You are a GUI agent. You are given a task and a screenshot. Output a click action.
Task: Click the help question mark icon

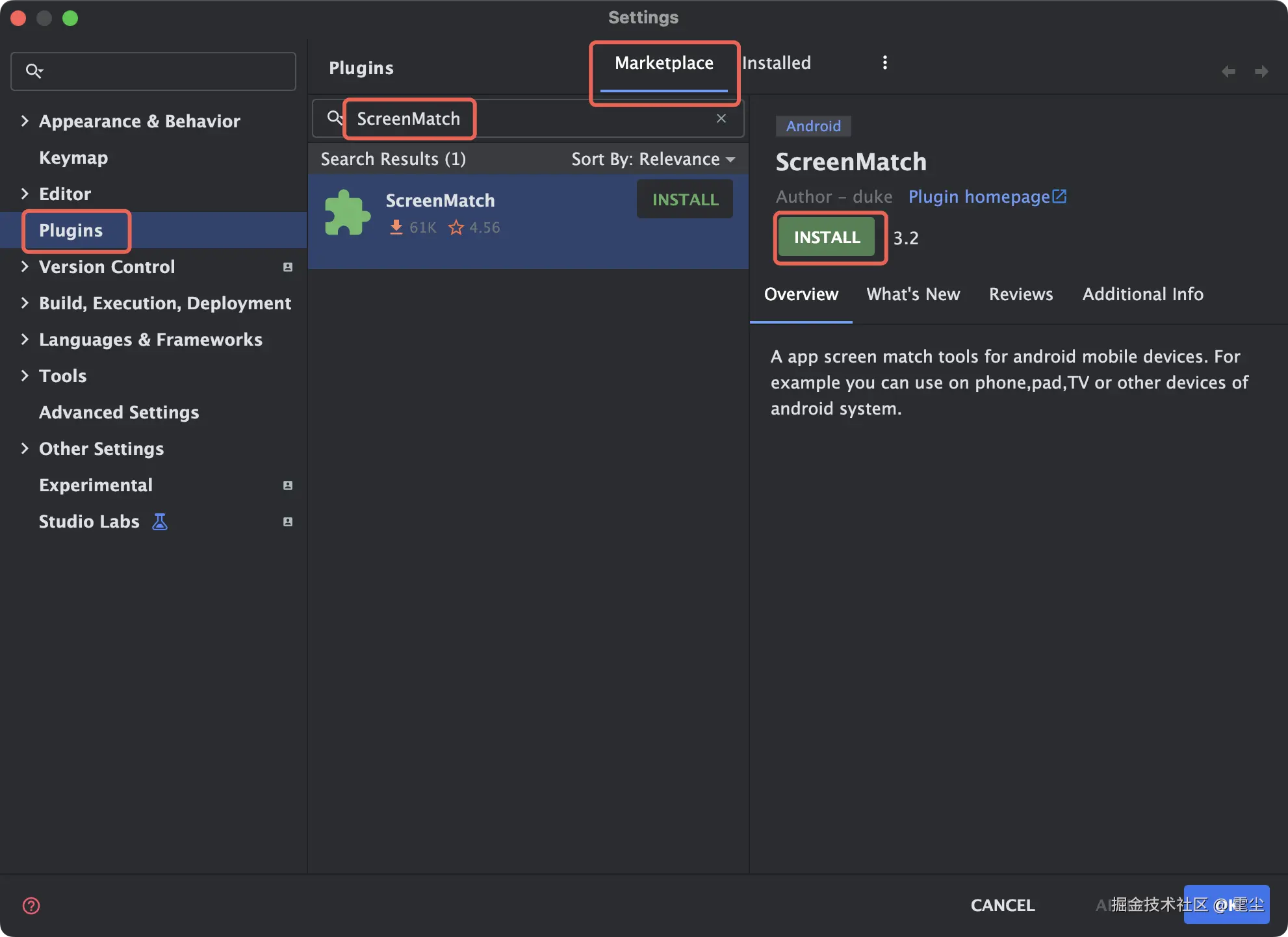(31, 905)
